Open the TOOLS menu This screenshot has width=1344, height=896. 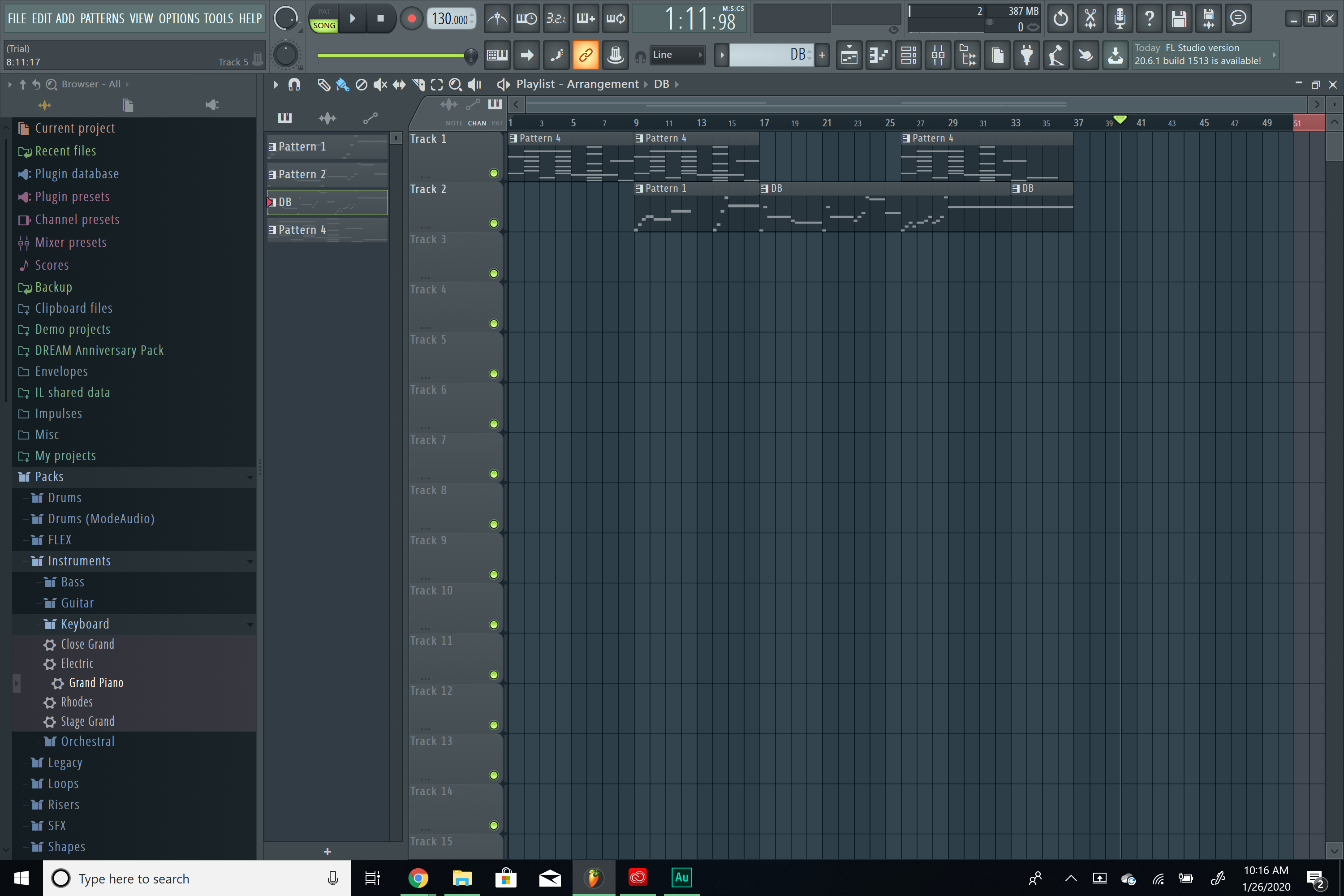(218, 18)
